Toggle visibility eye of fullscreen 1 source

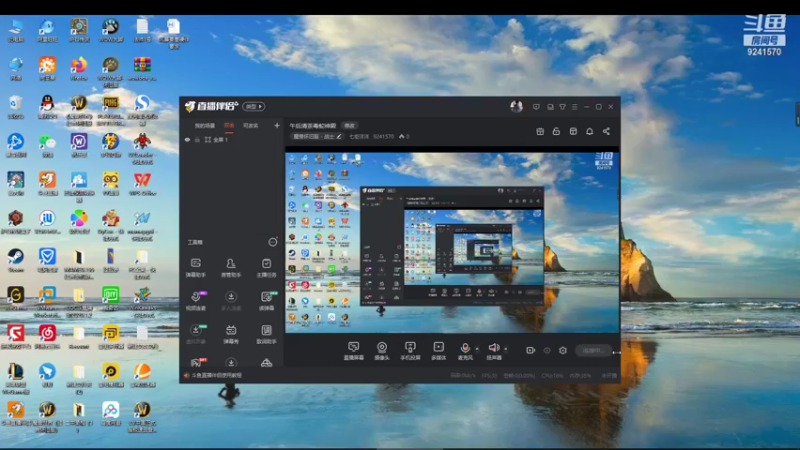coord(187,140)
